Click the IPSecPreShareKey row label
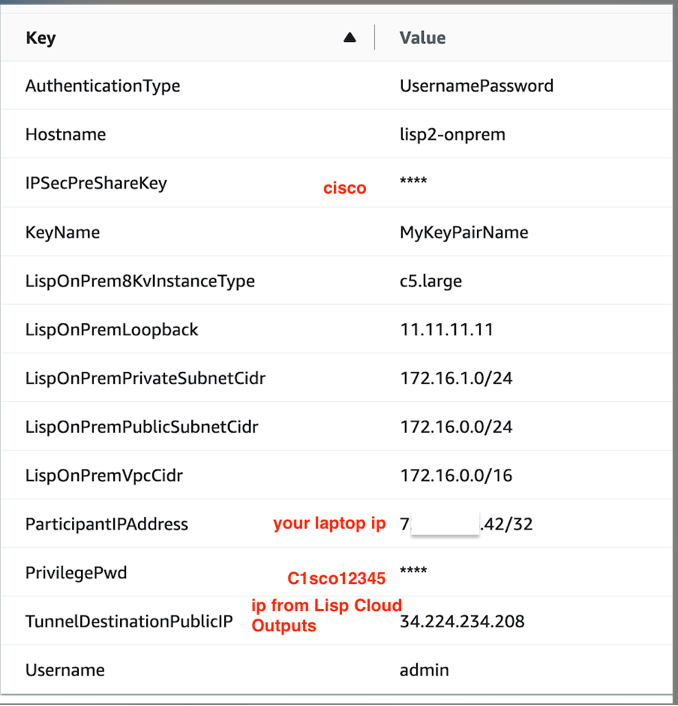Viewport: 678px width, 706px height. coord(96,183)
